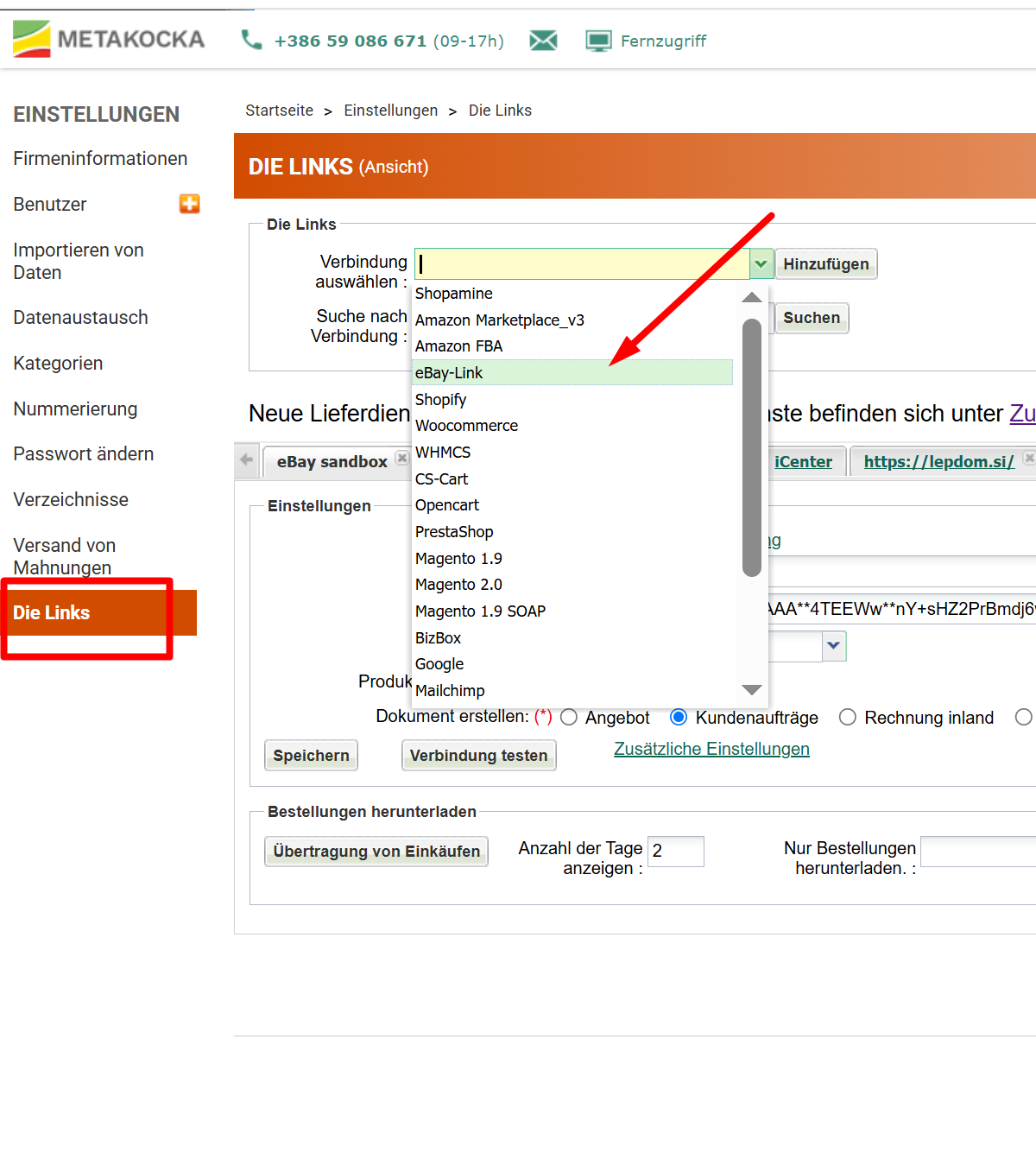
Task: Open Kategorien sidebar item
Action: click(x=58, y=364)
